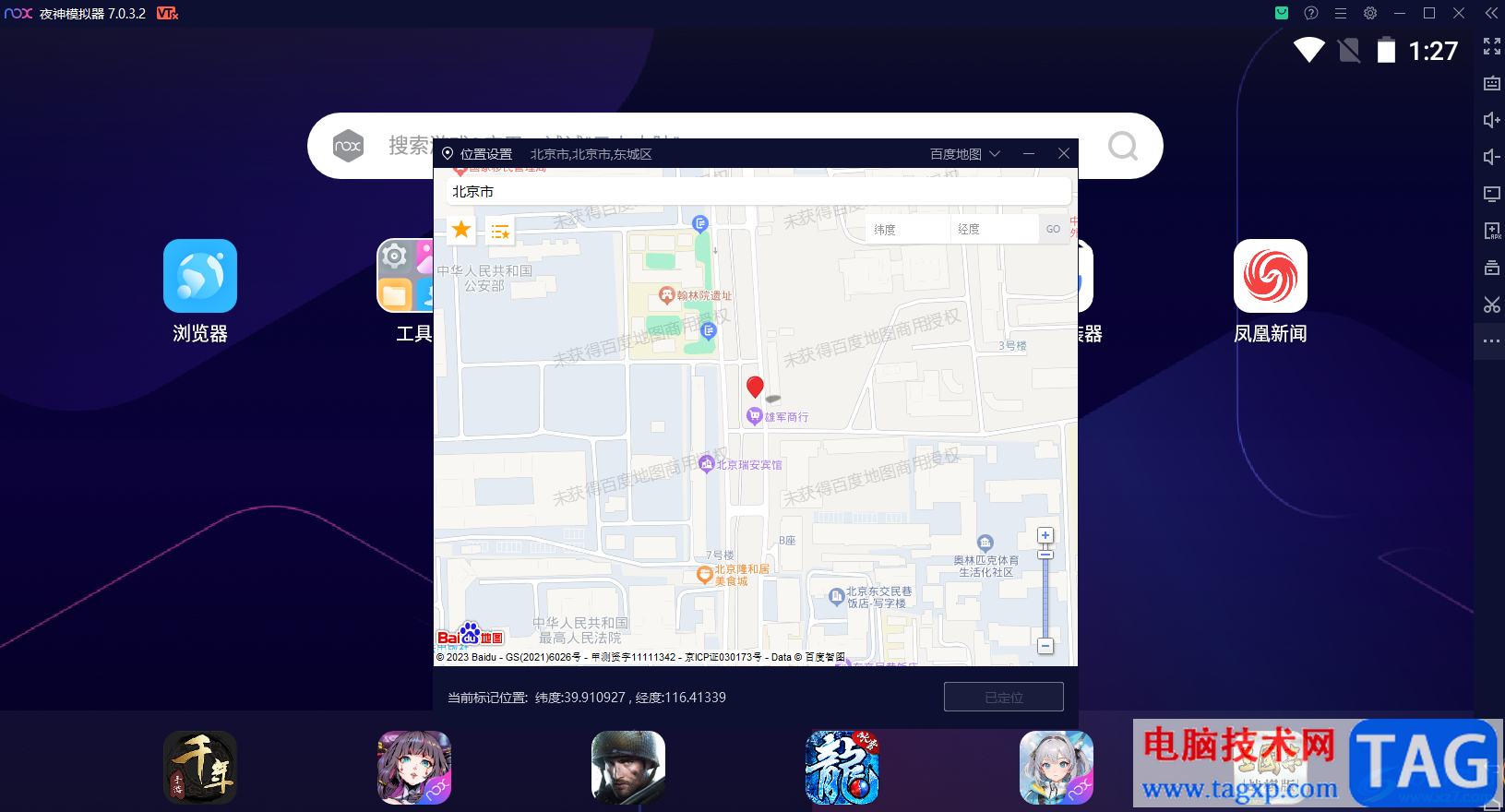Click the blue parking marker north of 翰林院遗址

coord(700,223)
